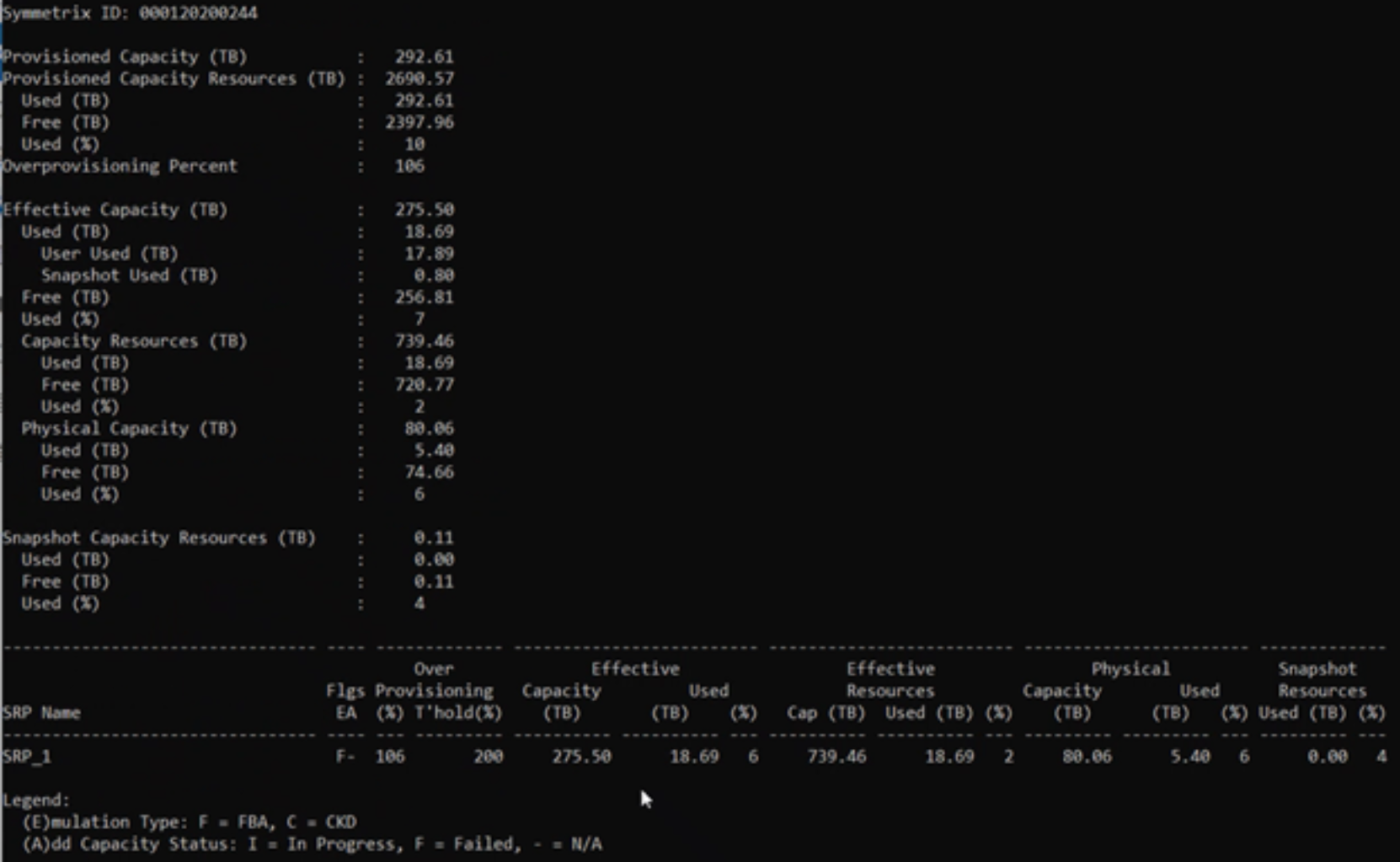Click the 'Provisioned Capacity Resources (TB)' label
Viewport: 1400px width, 862px height.
174,78
